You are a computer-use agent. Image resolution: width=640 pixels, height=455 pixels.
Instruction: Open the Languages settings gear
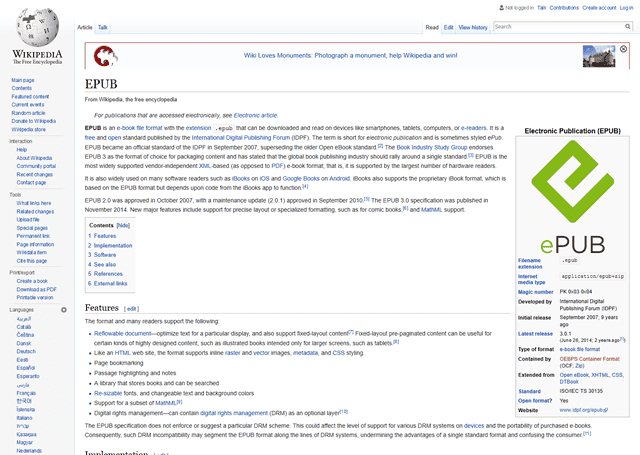64,310
